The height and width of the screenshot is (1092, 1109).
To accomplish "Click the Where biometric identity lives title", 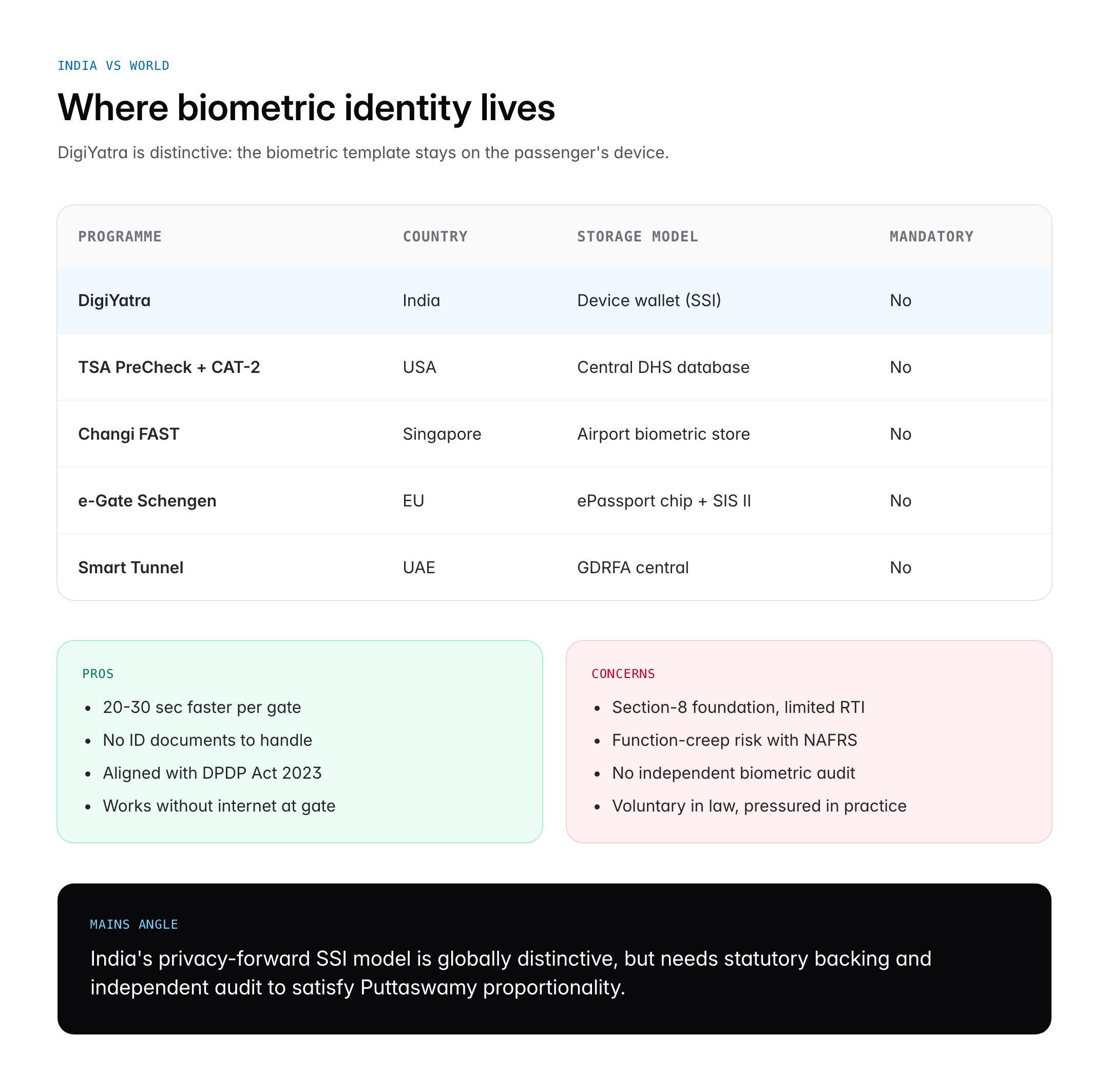I will (x=306, y=107).
